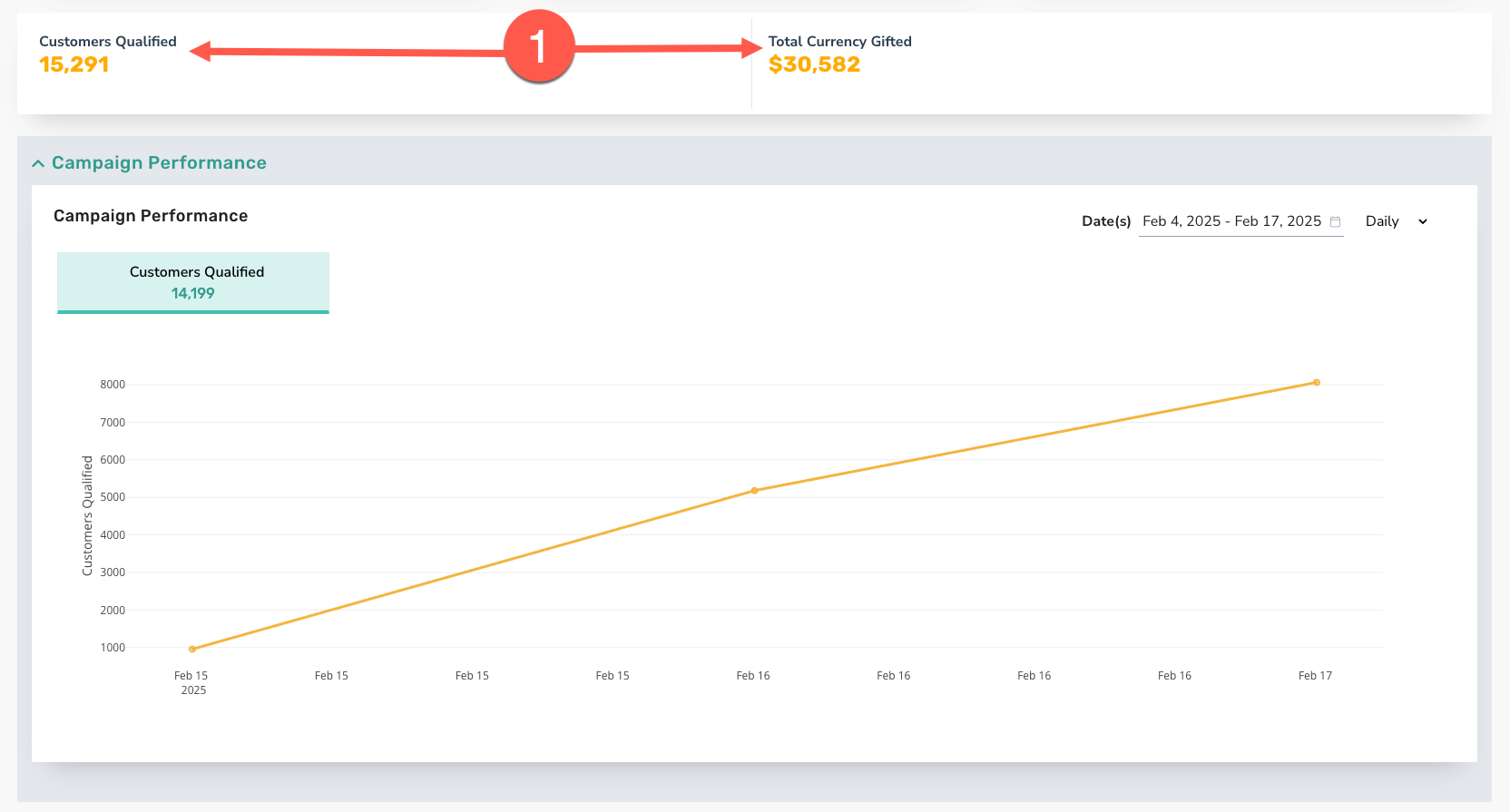Image resolution: width=1510 pixels, height=812 pixels.
Task: Open the calendar icon in date field
Action: [1335, 221]
